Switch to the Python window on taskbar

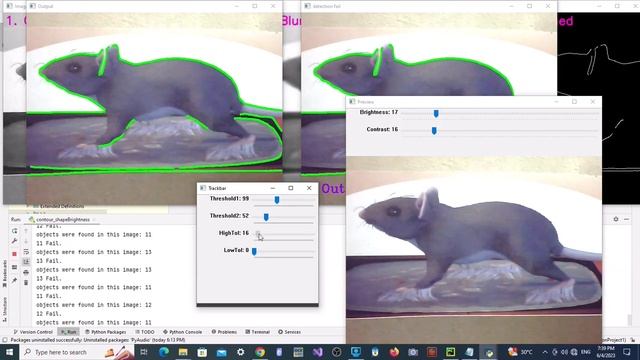pos(489,352)
